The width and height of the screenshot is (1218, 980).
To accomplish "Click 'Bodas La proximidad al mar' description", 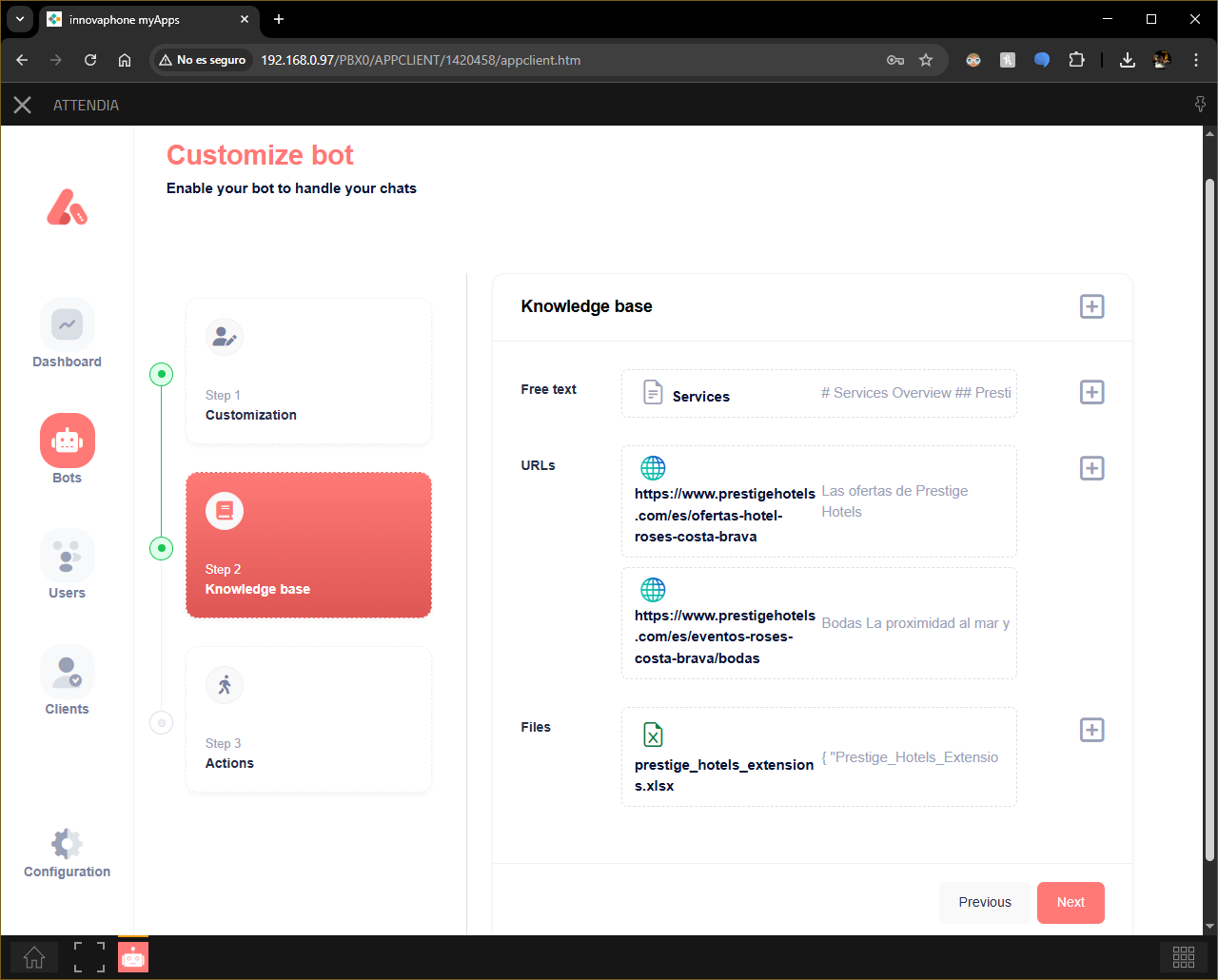I will (915, 623).
